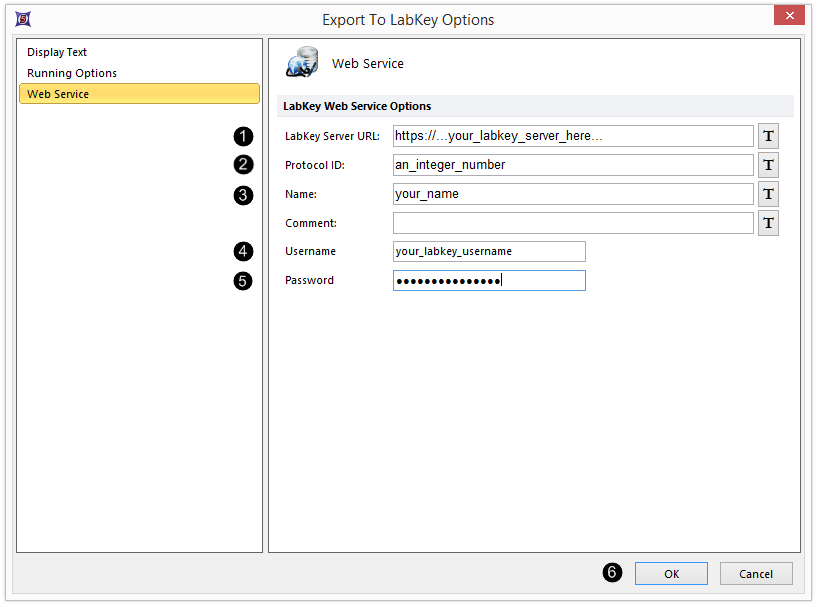
Task: Close the Export To LabKey Options dialog
Action: pyautogui.click(x=790, y=16)
